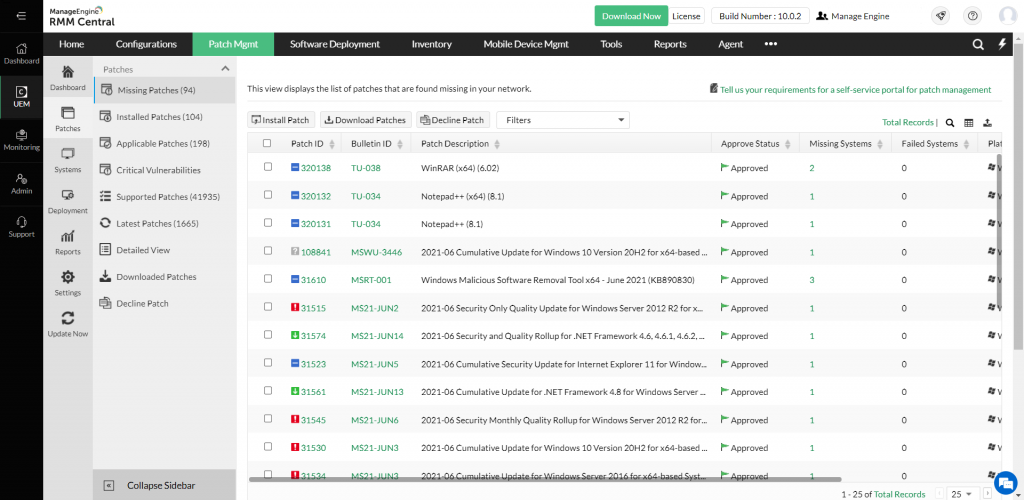Open Systems in the gray sidebar
Viewport: 1024px width, 500px height.
pyautogui.click(x=68, y=160)
